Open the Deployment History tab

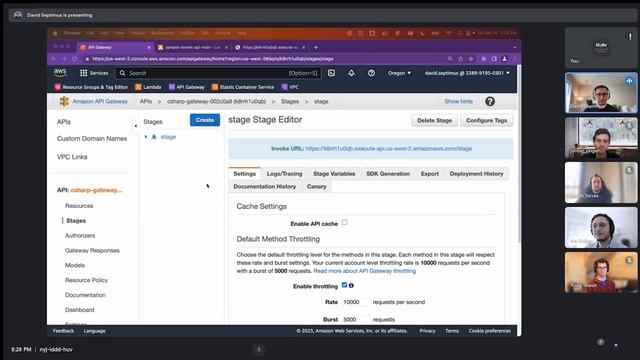click(476, 173)
